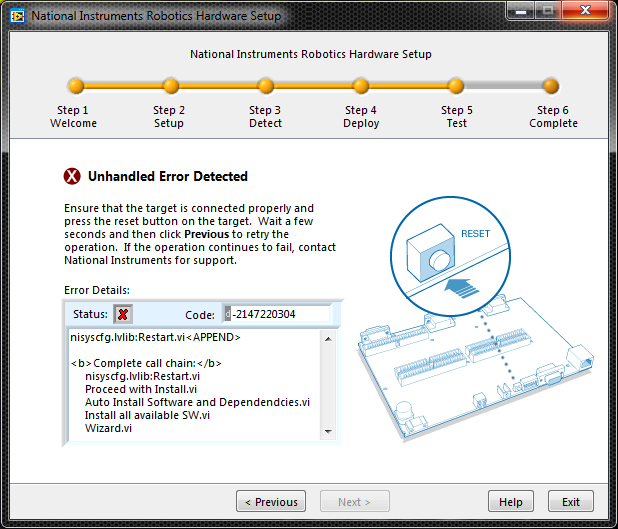
Task: Click the 'Unhandled Error Detected' heading
Action: point(168,176)
